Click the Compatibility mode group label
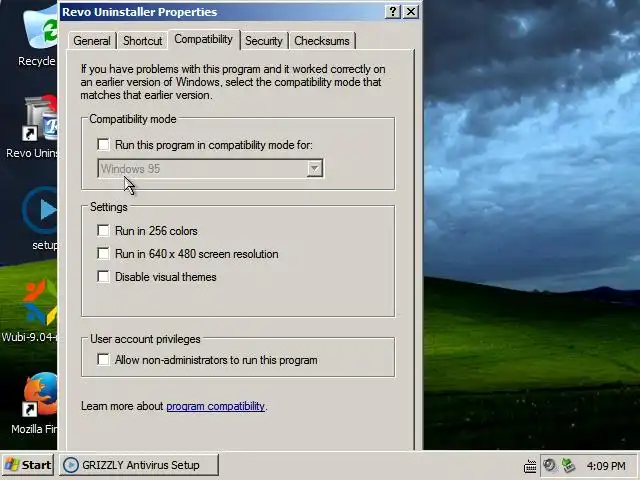Screen dimensions: 640x480 133,119
